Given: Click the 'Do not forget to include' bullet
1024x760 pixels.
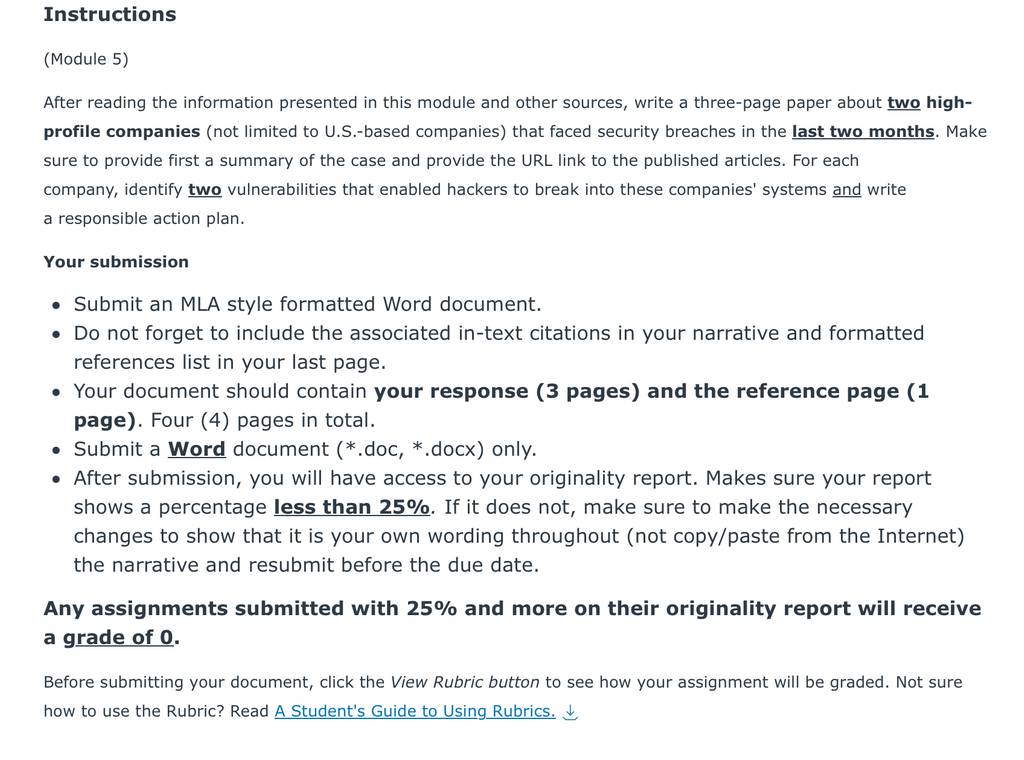Looking at the screenshot, I should pos(499,347).
